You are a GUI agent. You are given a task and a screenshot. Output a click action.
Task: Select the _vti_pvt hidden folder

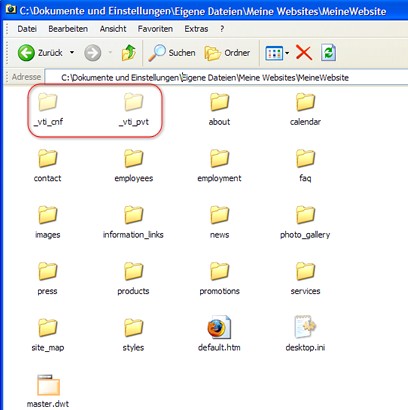[134, 102]
